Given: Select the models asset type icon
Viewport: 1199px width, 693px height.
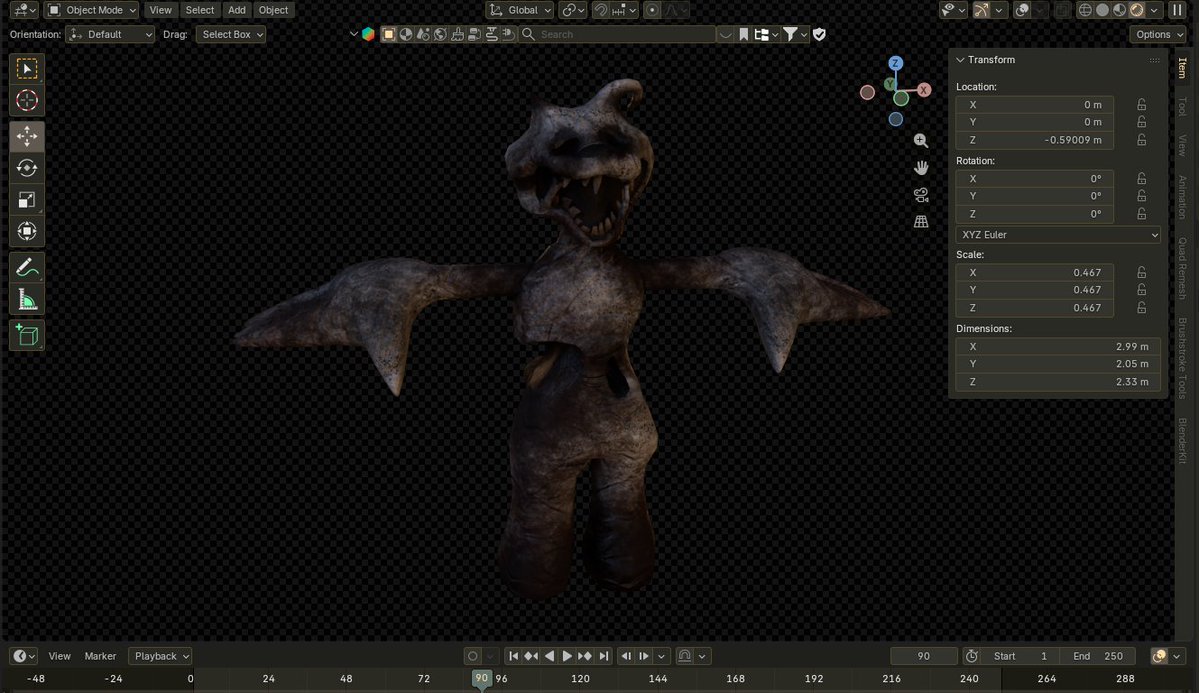Looking at the screenshot, I should pyautogui.click(x=388, y=34).
